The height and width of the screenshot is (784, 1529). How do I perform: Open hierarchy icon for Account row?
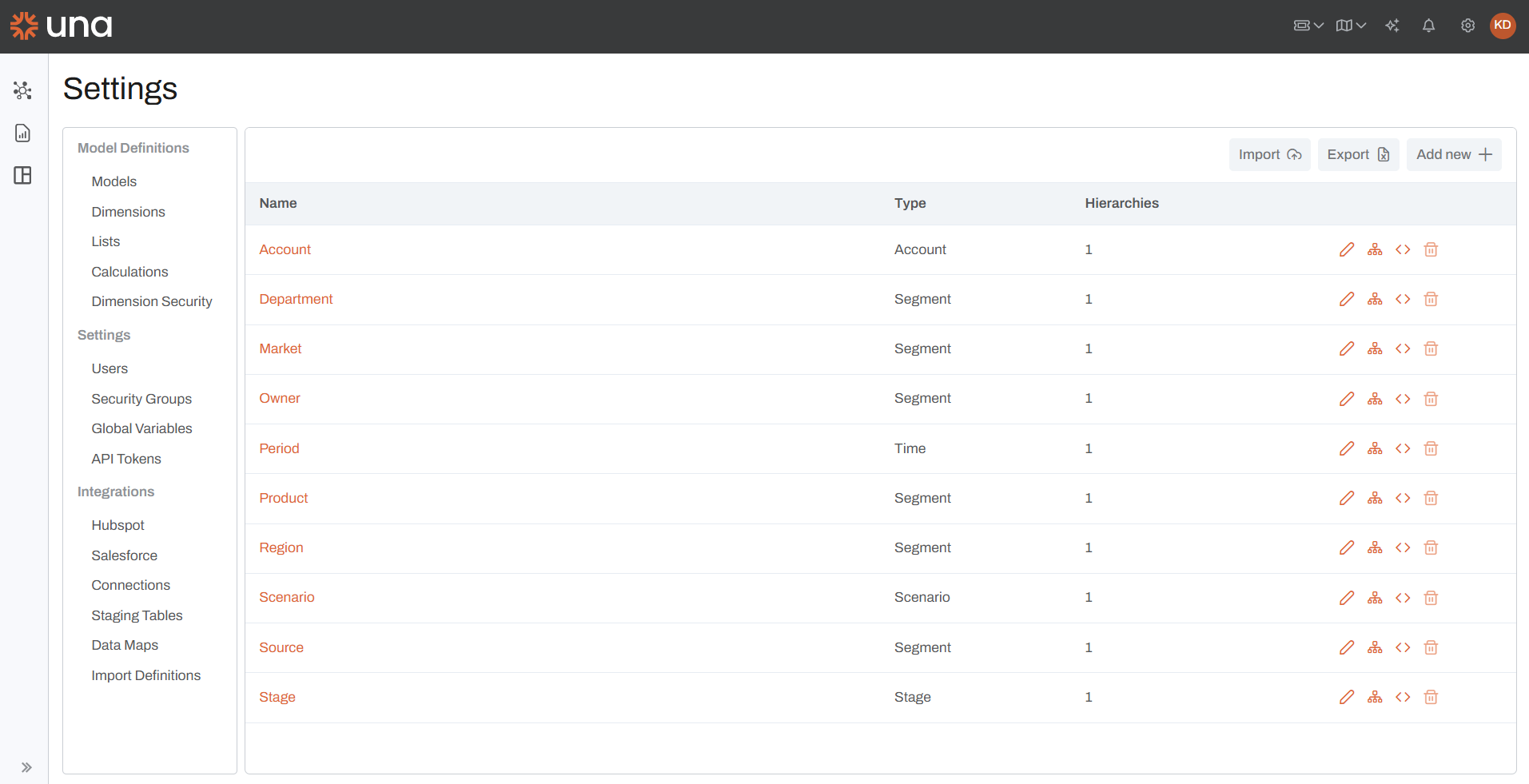[x=1375, y=249]
